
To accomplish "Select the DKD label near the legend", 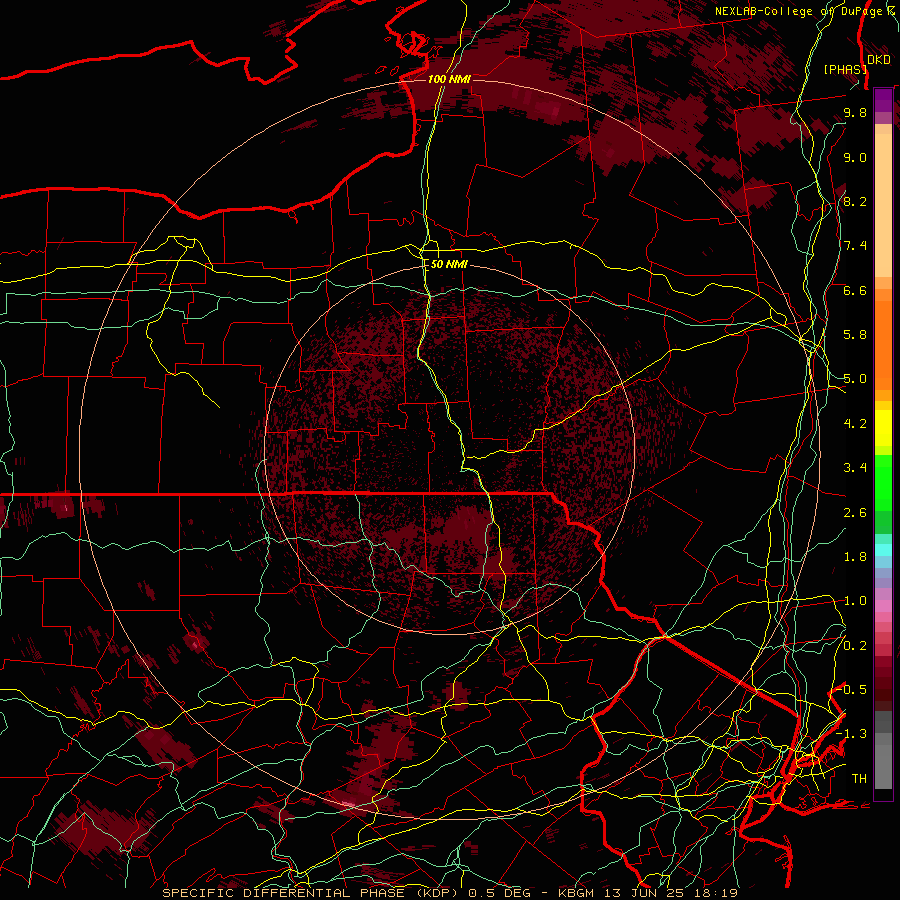I will pyautogui.click(x=879, y=60).
